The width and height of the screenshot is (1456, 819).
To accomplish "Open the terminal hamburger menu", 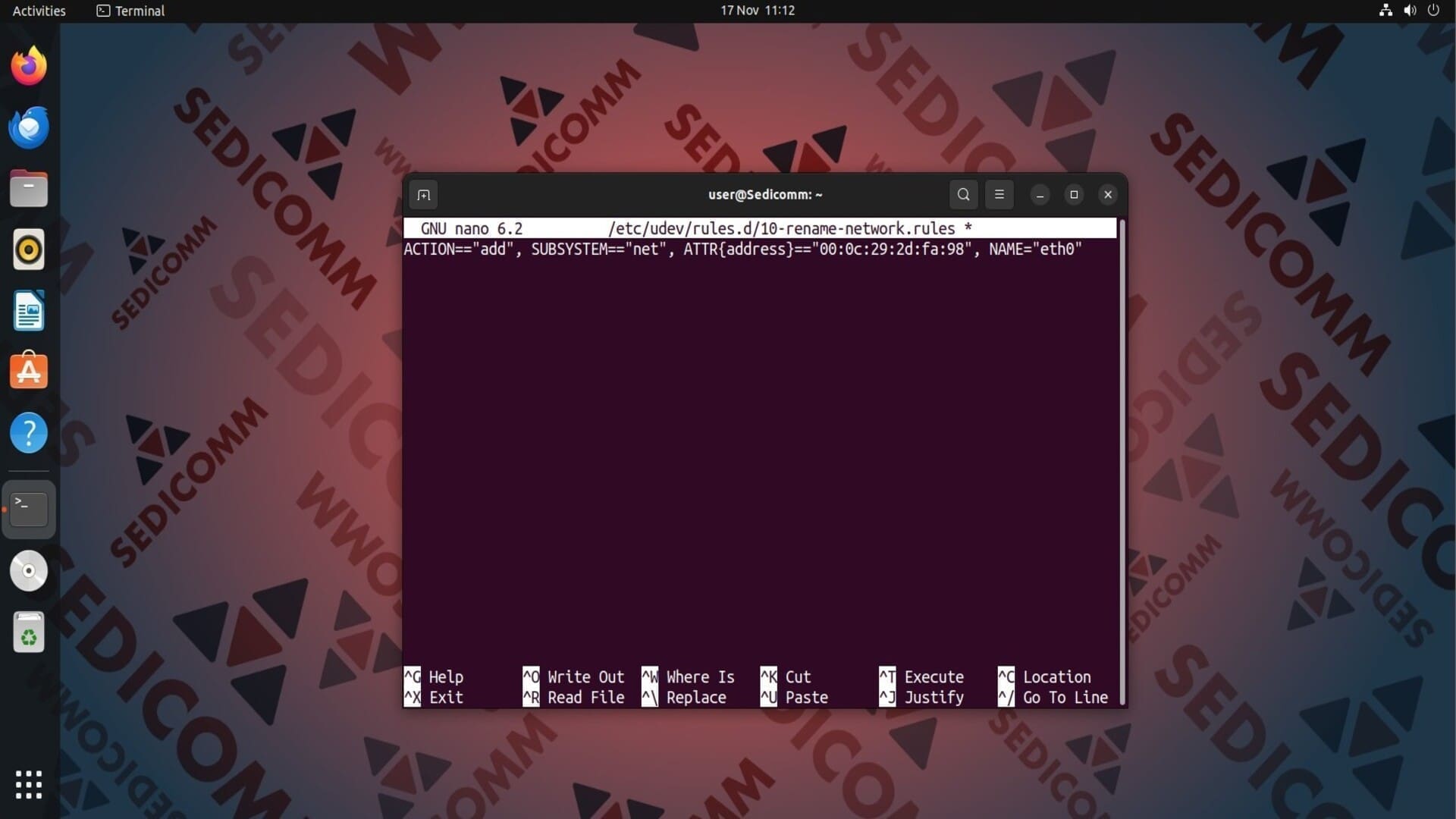I will [x=999, y=195].
